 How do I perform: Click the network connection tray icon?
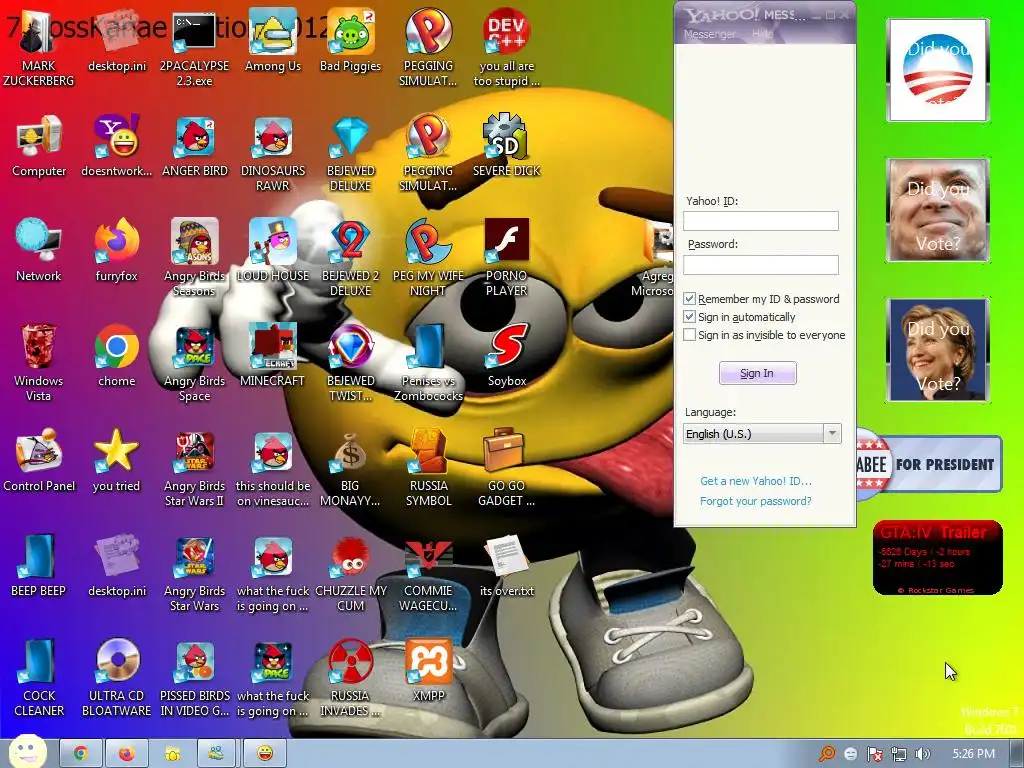[899, 754]
